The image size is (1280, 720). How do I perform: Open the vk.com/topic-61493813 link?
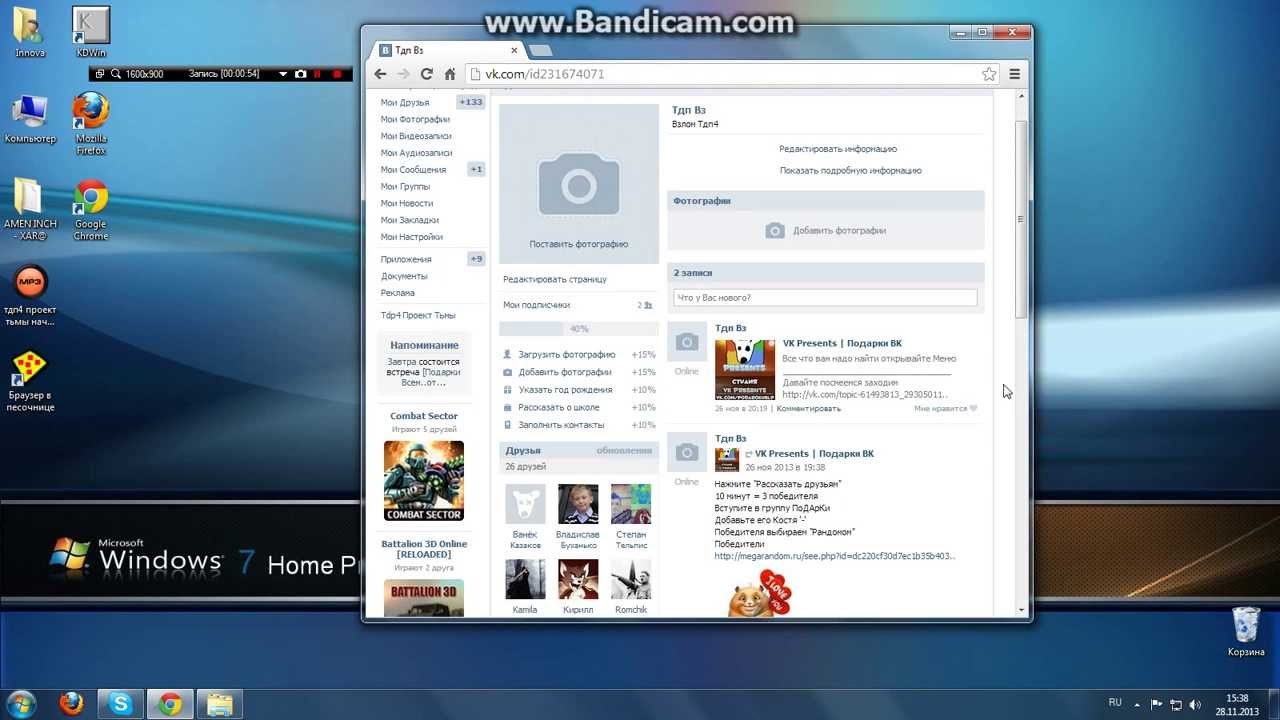tap(865, 394)
